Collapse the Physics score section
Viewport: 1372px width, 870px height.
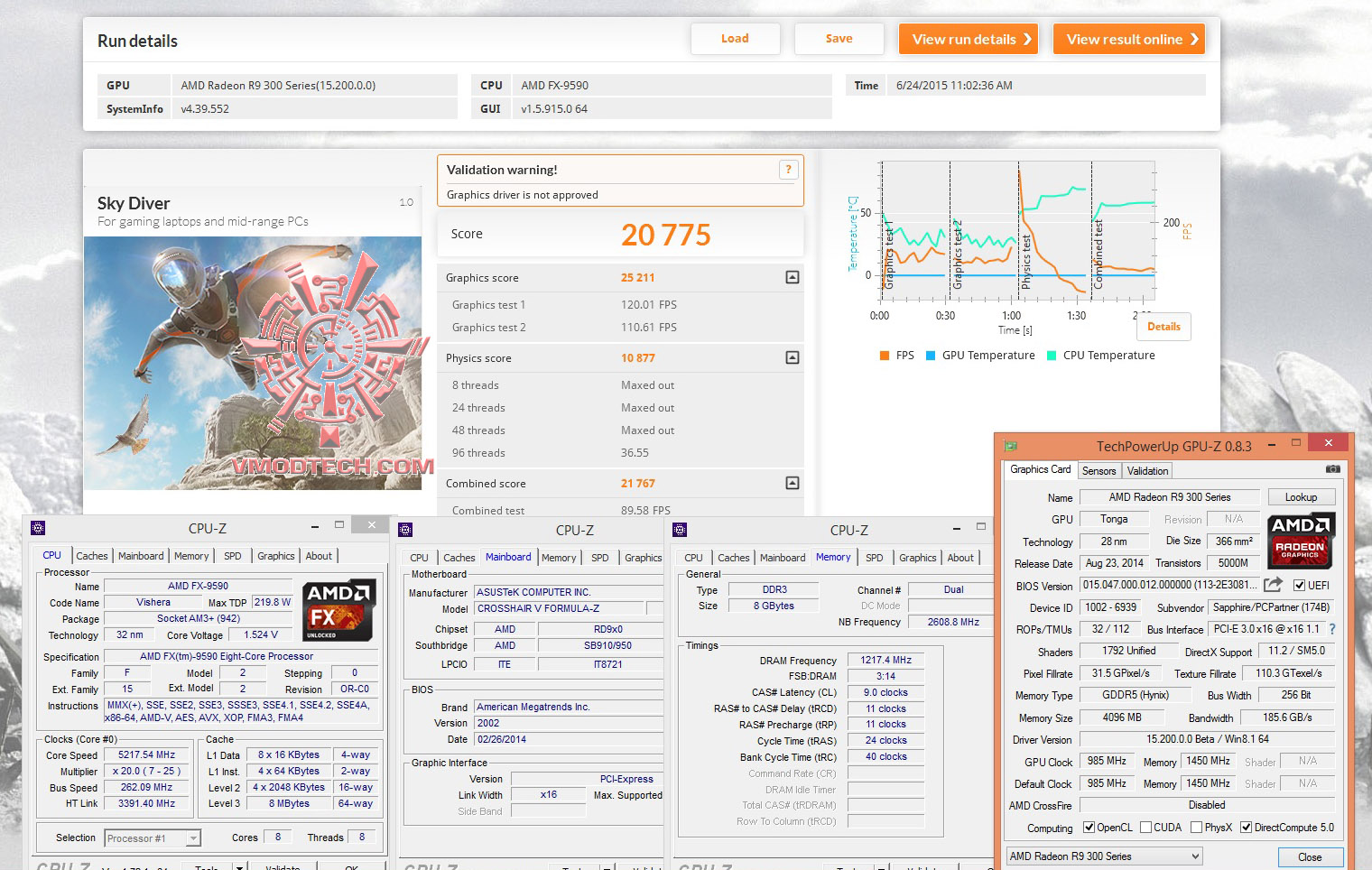pyautogui.click(x=792, y=357)
